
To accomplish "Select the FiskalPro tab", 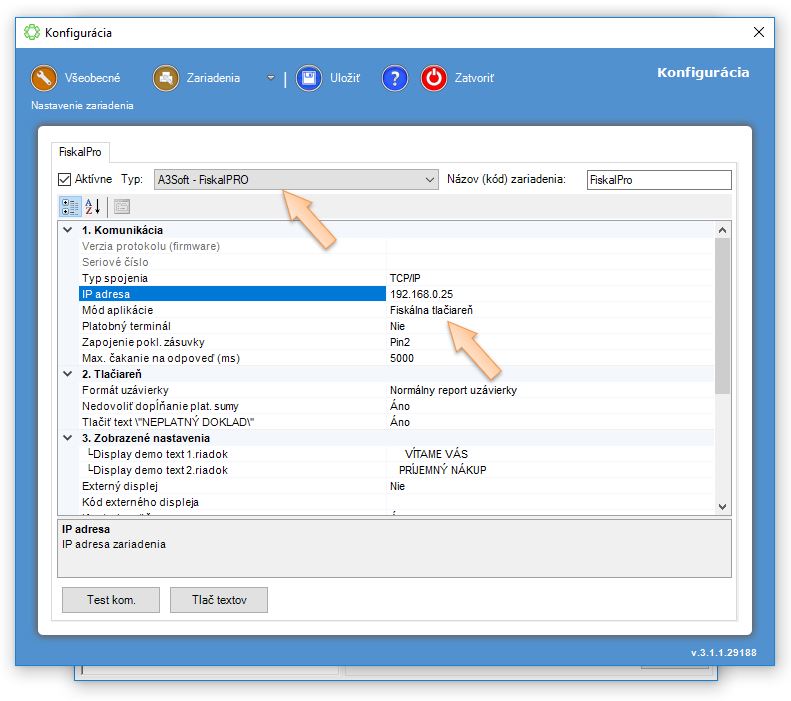I will point(81,152).
